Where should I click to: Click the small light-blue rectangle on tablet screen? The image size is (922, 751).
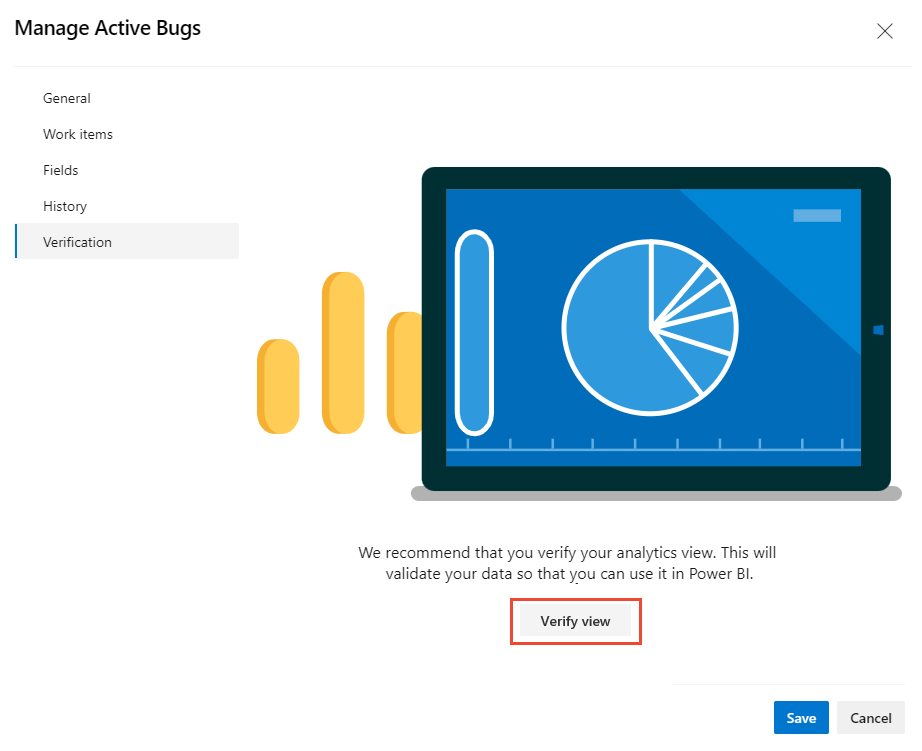click(817, 216)
